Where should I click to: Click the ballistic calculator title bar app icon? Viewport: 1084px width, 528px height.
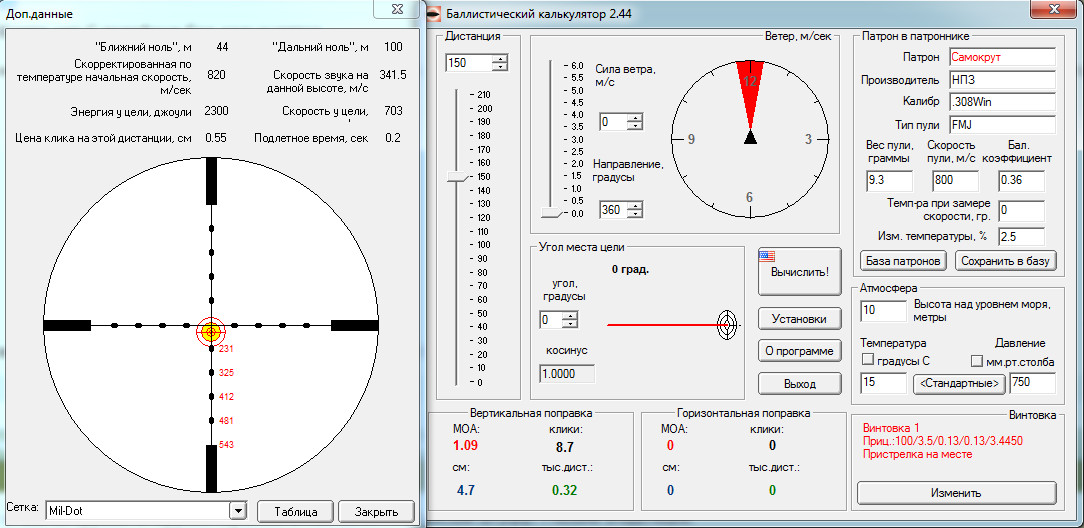coord(434,11)
